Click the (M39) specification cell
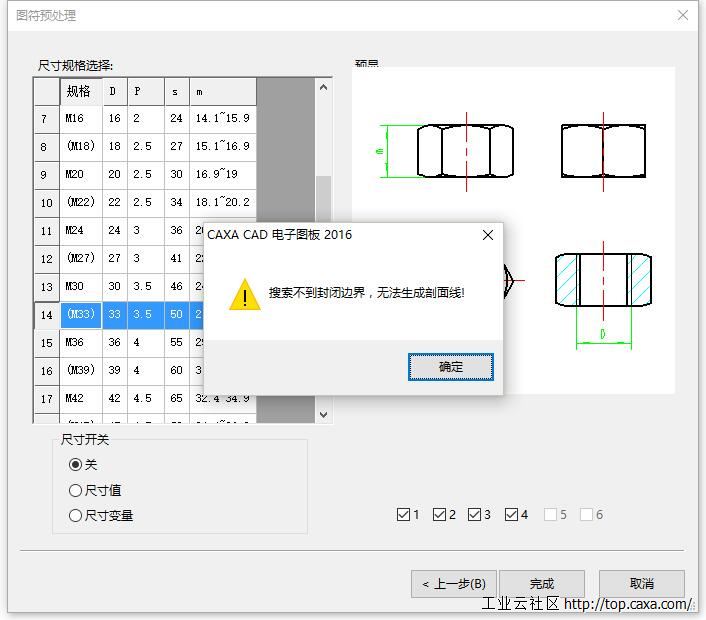This screenshot has width=706, height=620. click(x=81, y=371)
